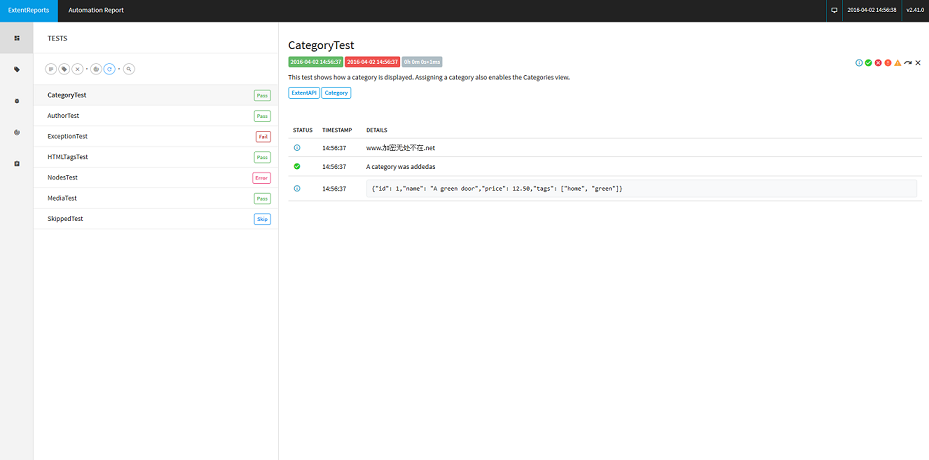Viewport: 929px width, 460px height.
Task: Click the Automation Report header item
Action: (94, 10)
